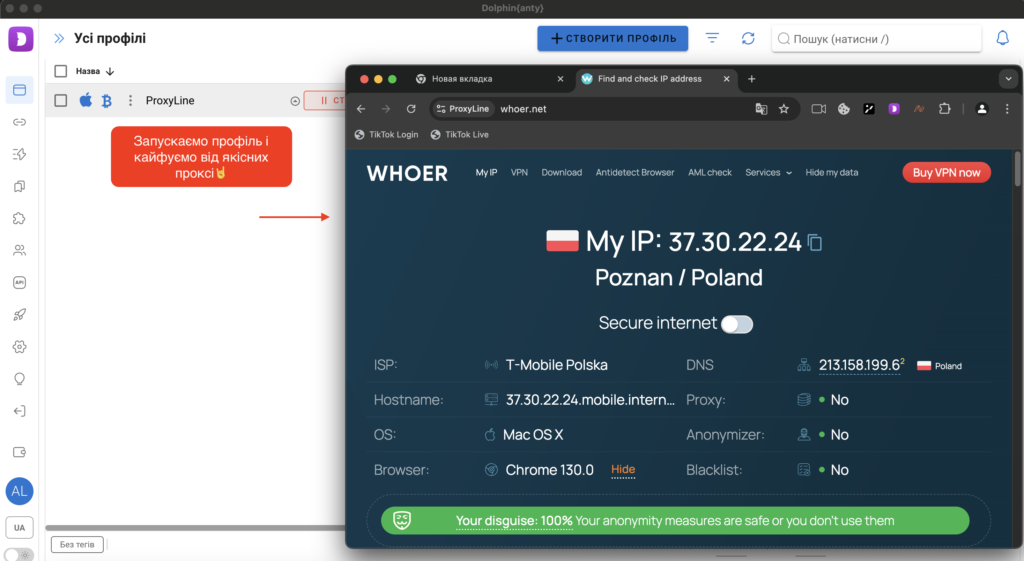The image size is (1024, 561).
Task: Open the puzzle-piece extensions section in sidebar
Action: (x=19, y=218)
